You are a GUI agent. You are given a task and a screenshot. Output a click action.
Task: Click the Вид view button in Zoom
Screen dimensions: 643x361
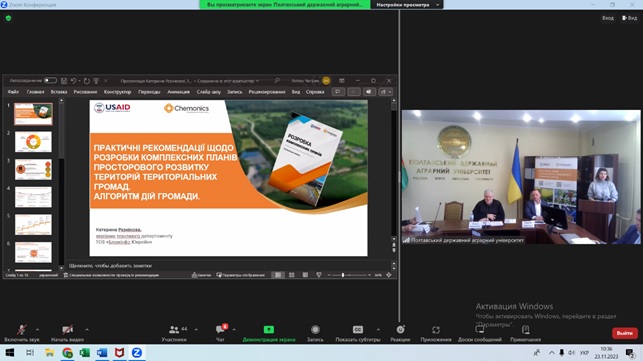[629, 18]
